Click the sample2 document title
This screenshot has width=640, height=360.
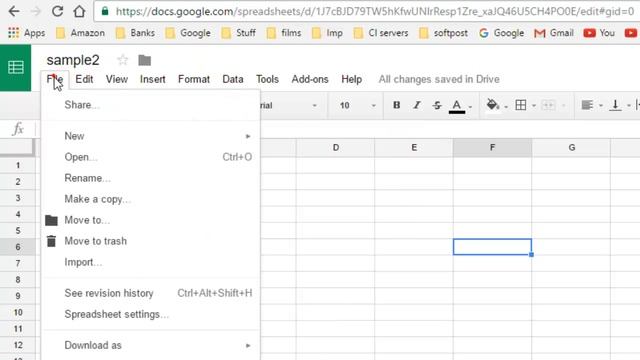coord(73,60)
